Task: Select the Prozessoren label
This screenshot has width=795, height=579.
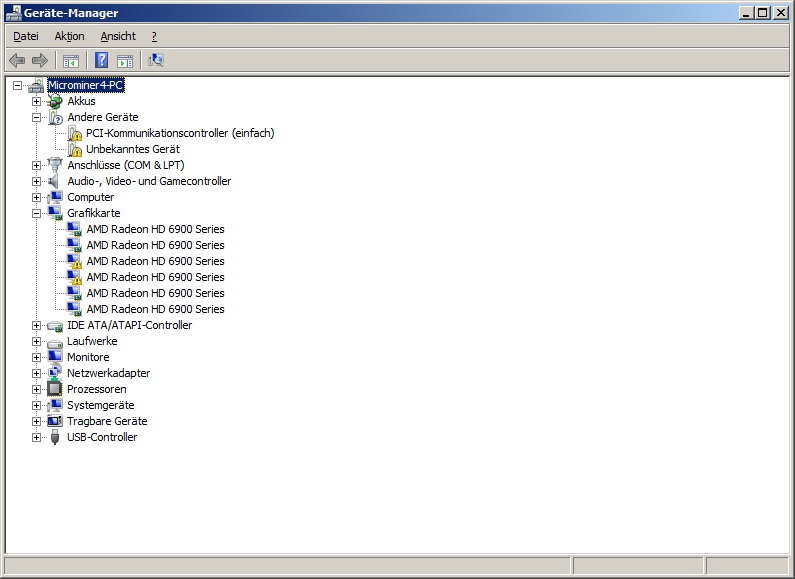Action: [97, 389]
